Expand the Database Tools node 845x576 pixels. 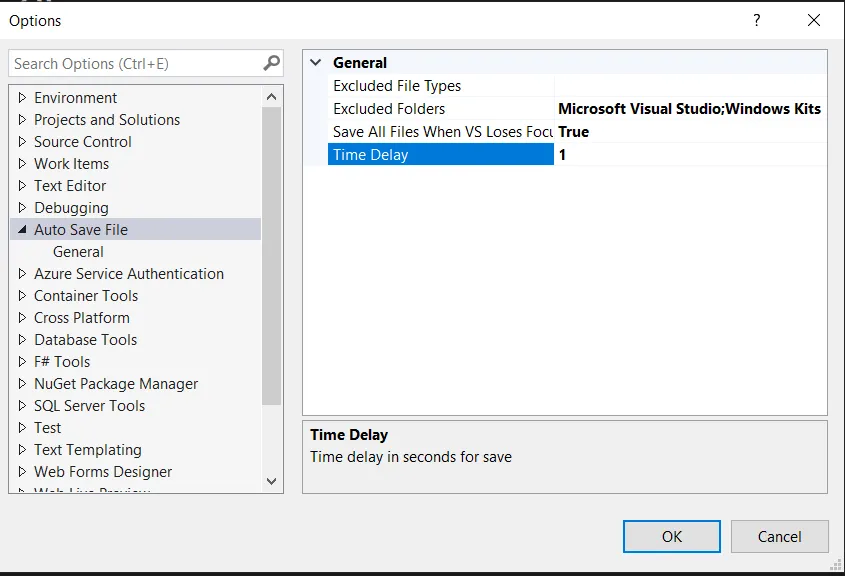(22, 339)
